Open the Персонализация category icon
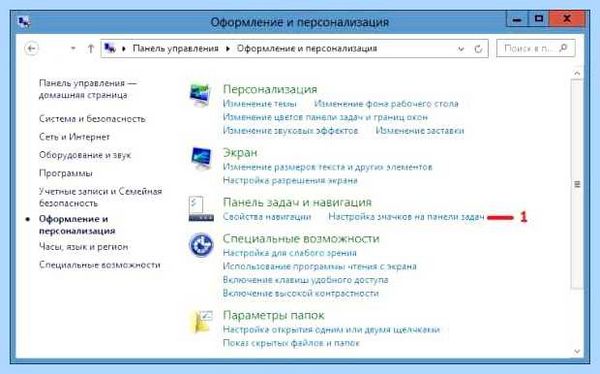600x374 pixels. pos(200,95)
